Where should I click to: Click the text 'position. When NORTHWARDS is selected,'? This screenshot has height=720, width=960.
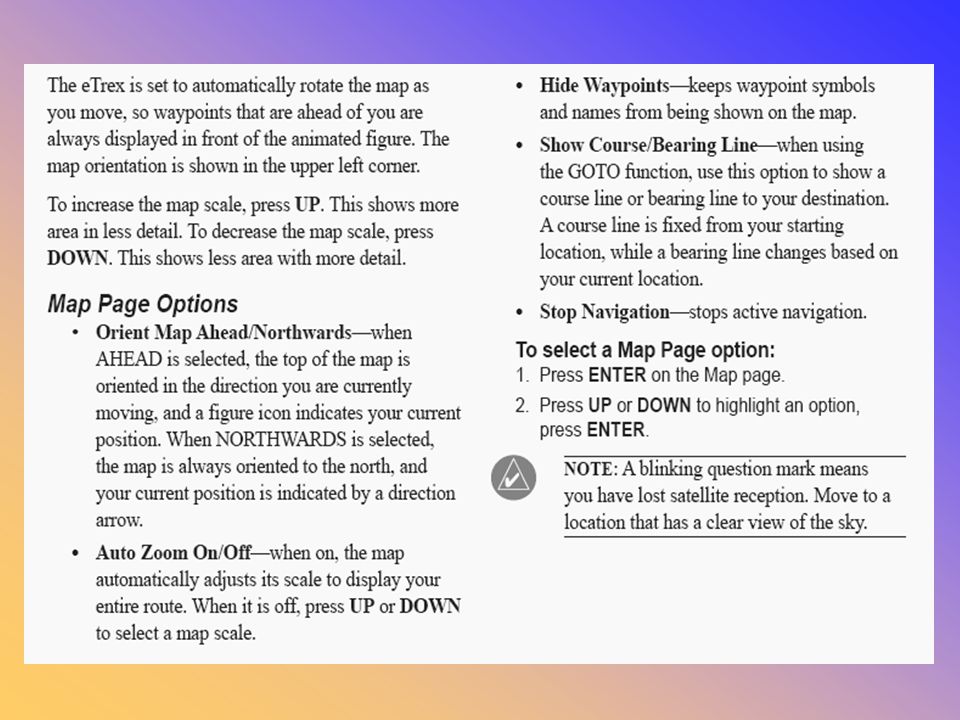[264, 440]
